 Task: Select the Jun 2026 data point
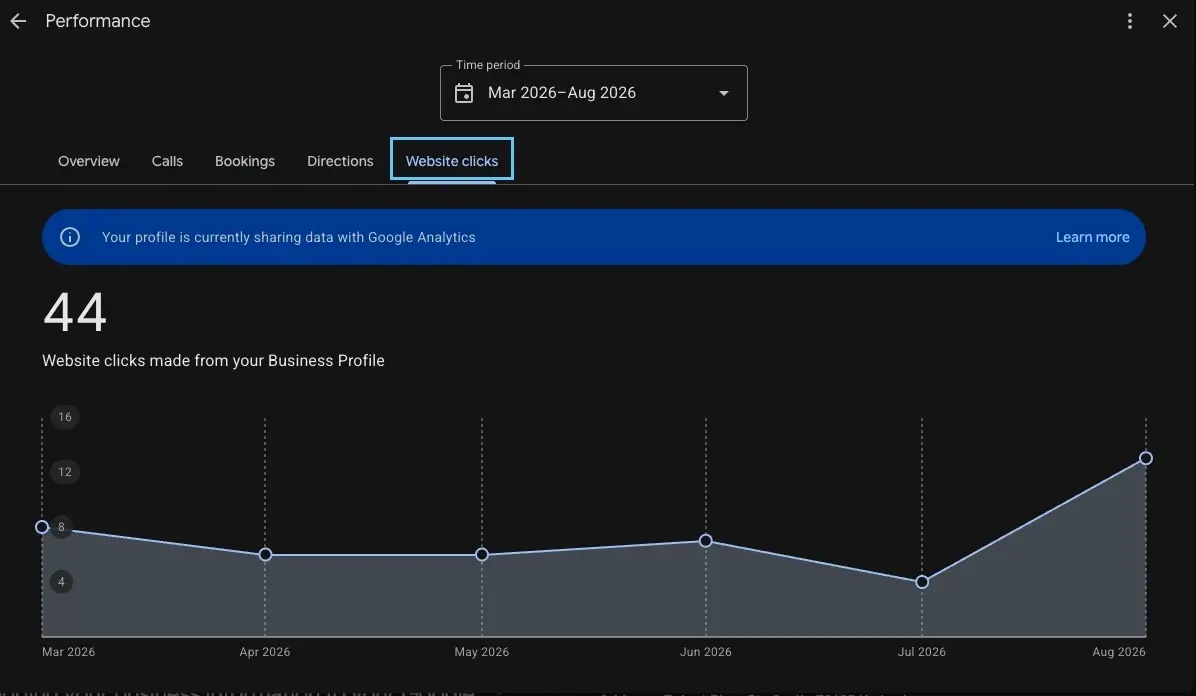click(706, 541)
